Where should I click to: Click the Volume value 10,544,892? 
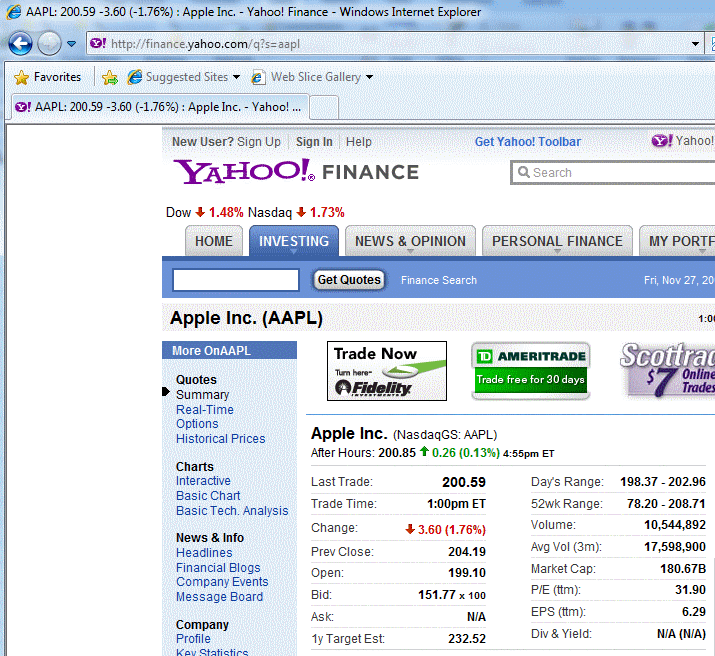click(x=675, y=525)
